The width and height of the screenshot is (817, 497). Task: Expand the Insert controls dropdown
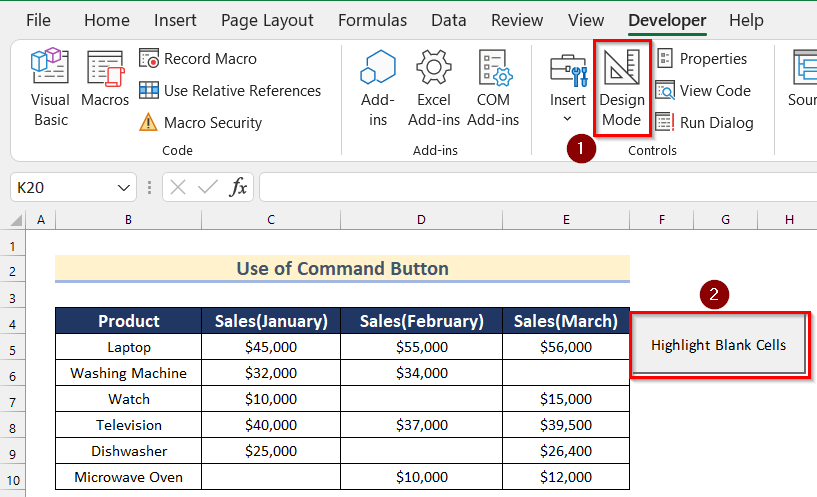pyautogui.click(x=568, y=88)
